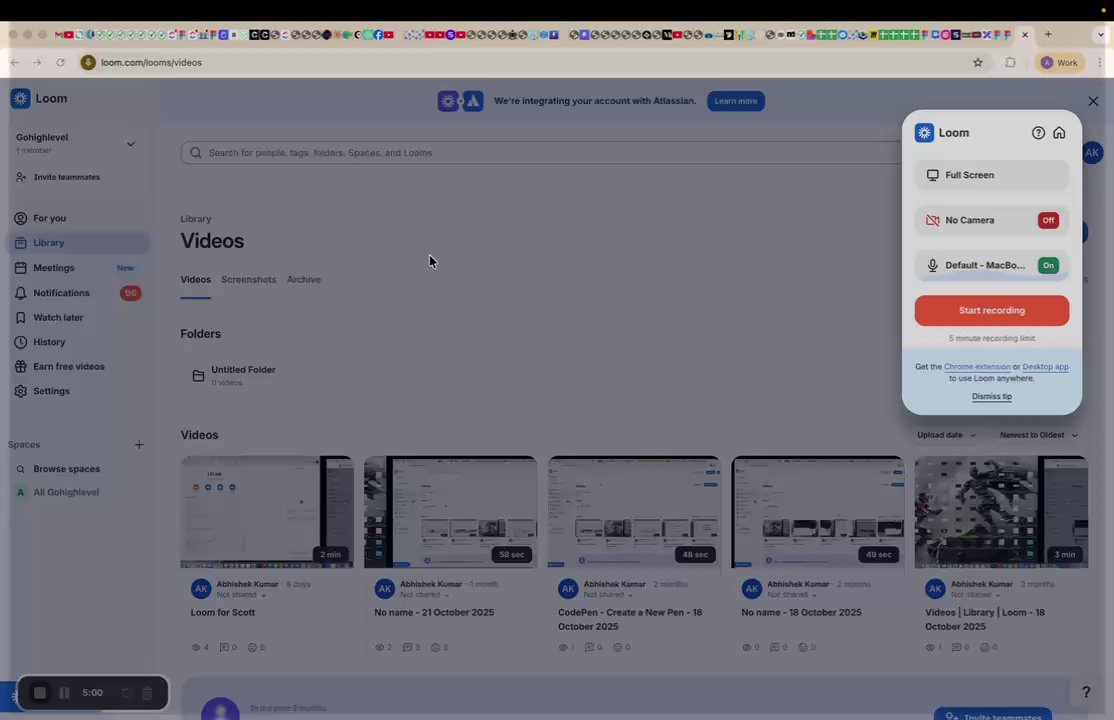Switch to the Screenshots tab

[248, 280]
